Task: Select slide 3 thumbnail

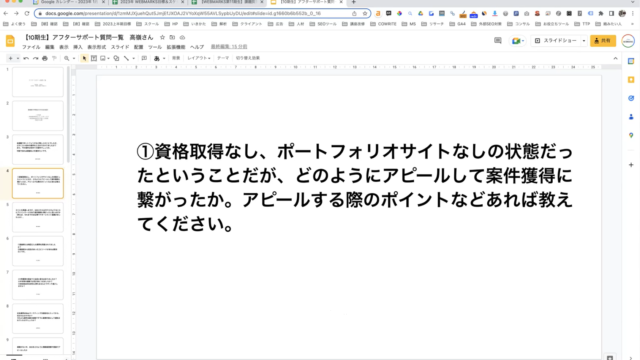Action: pos(38,150)
